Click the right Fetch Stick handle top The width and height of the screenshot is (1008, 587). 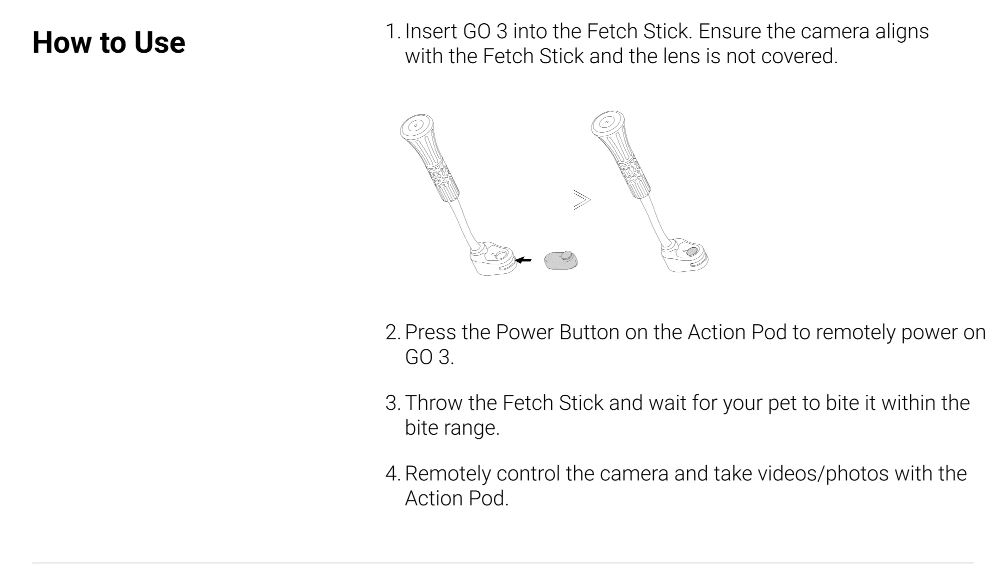coord(608,122)
